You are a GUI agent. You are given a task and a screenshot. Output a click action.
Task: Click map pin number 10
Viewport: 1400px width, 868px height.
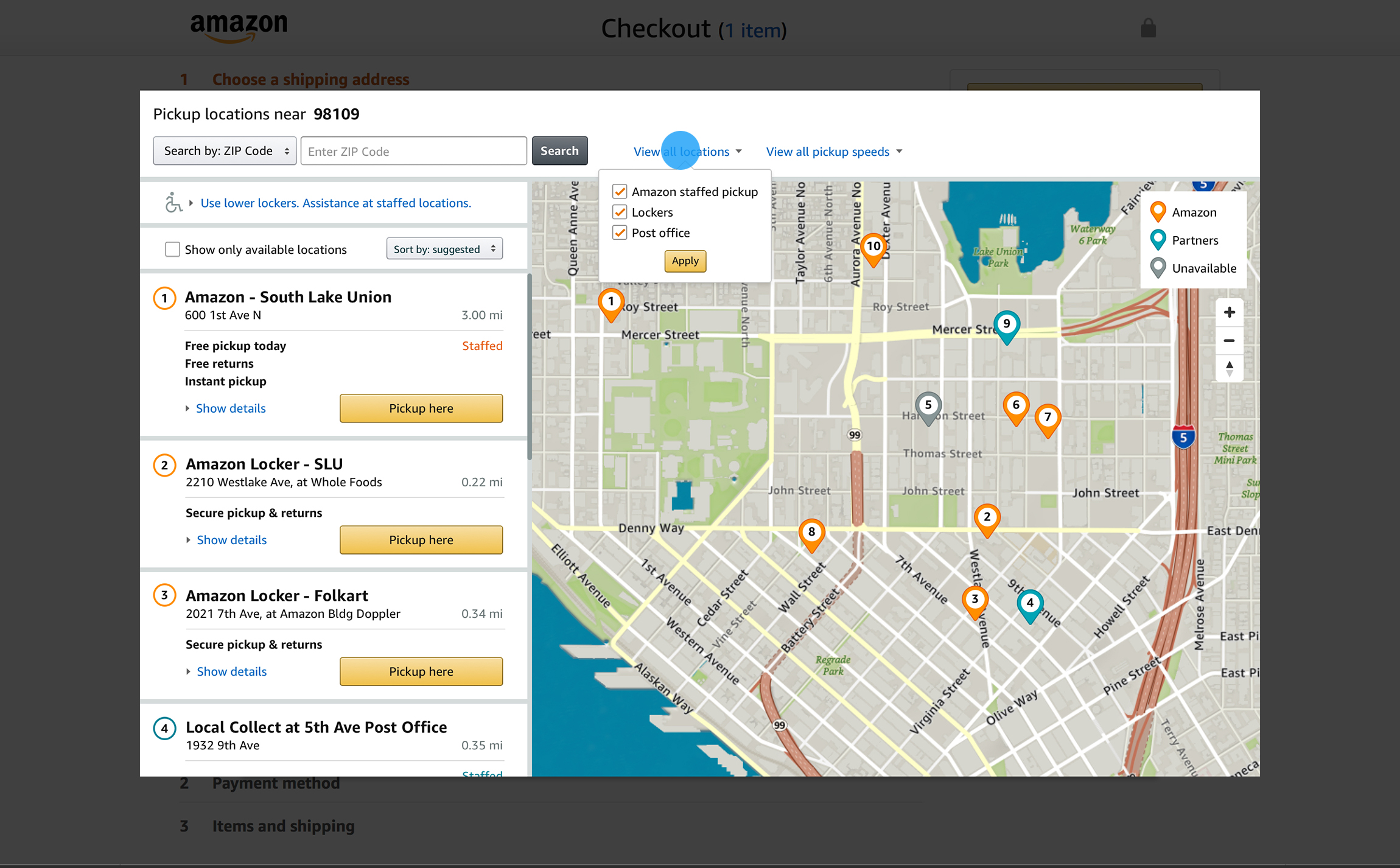tap(873, 247)
